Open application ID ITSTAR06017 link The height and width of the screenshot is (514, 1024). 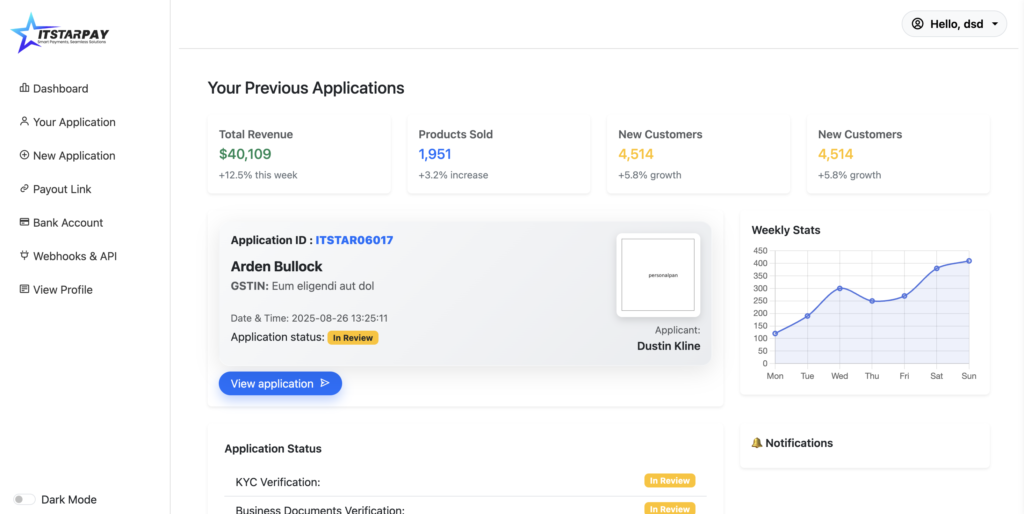[354, 240]
